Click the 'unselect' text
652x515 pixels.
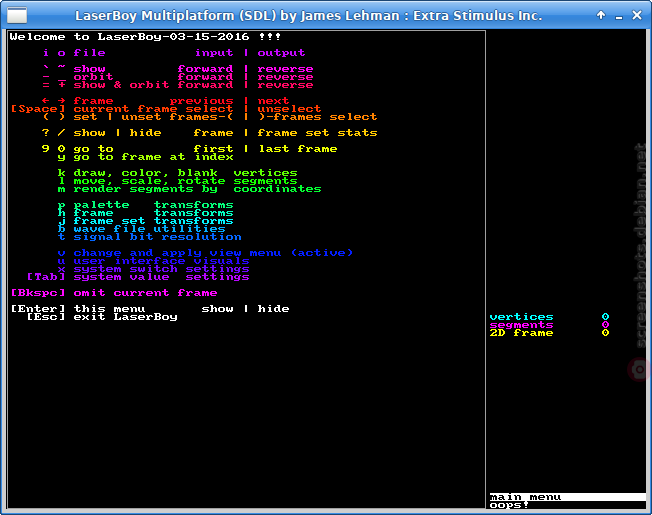tap(289, 109)
